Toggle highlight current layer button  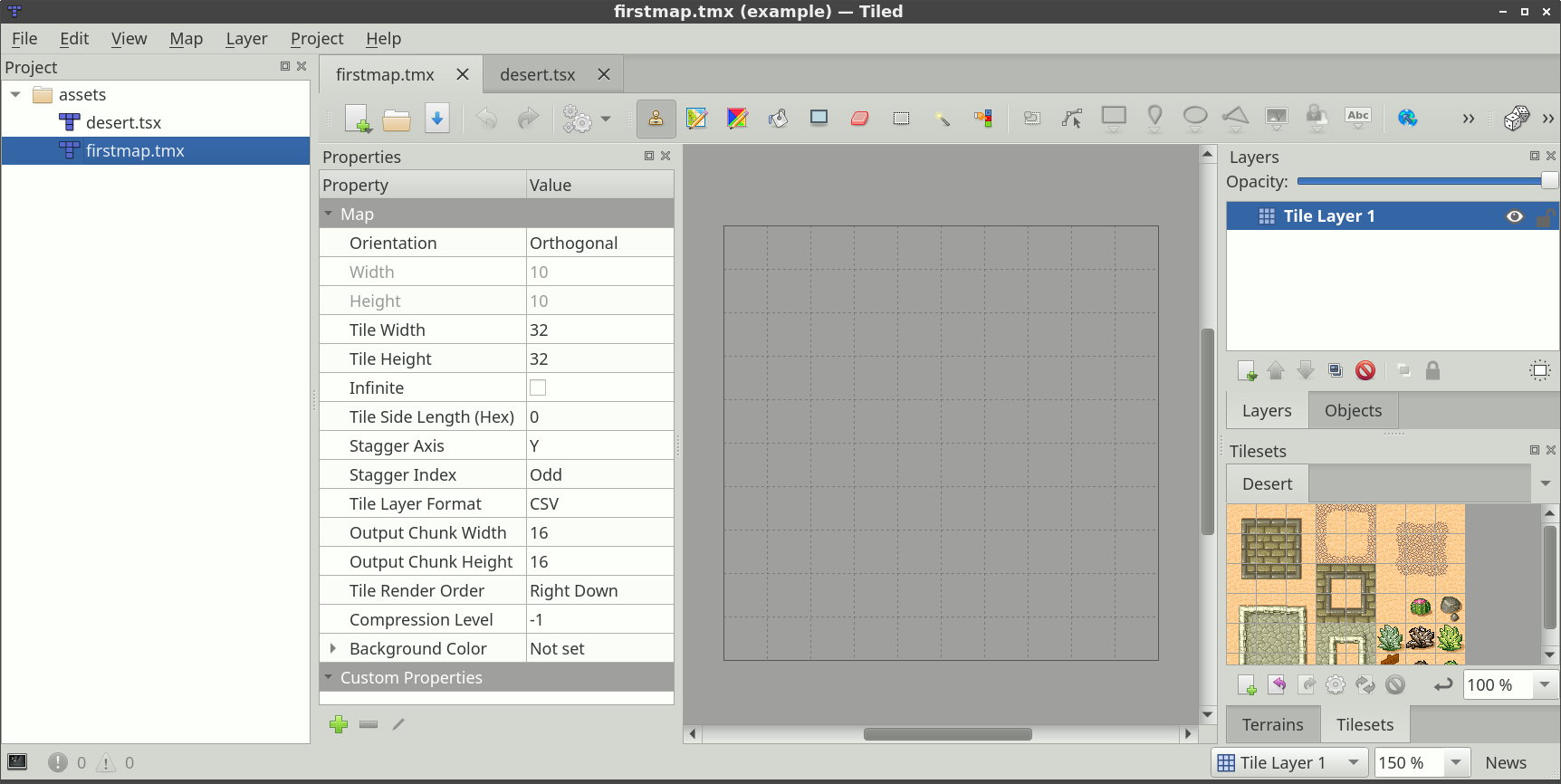[1540, 370]
